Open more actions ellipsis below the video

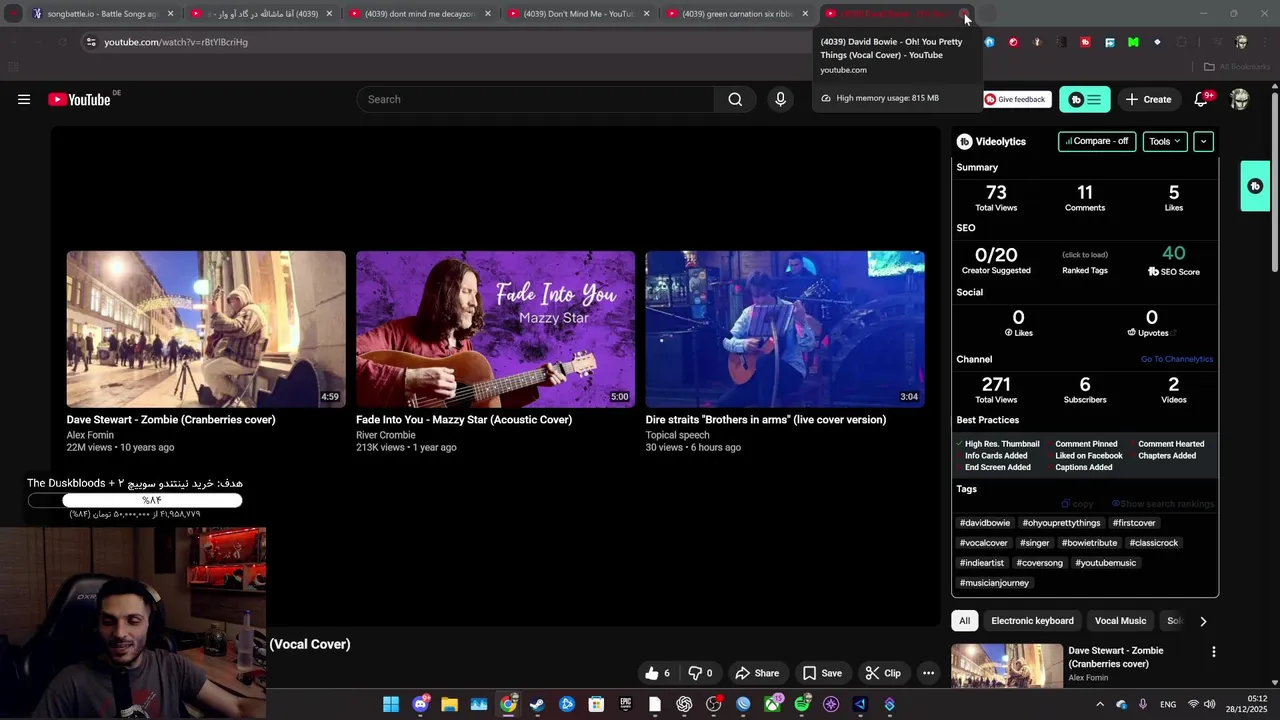point(928,673)
